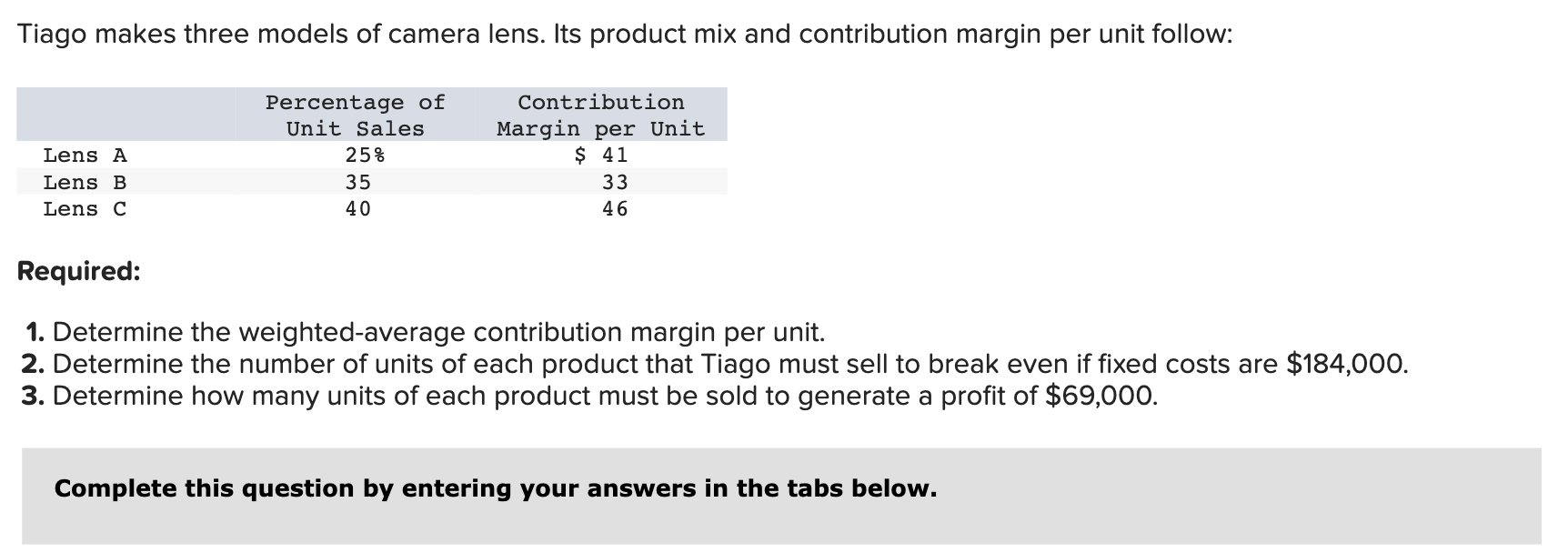Viewport: 1568px width, 553px height.
Task: Select the 40 percentage cell for Lens C
Action: pyautogui.click(x=358, y=209)
